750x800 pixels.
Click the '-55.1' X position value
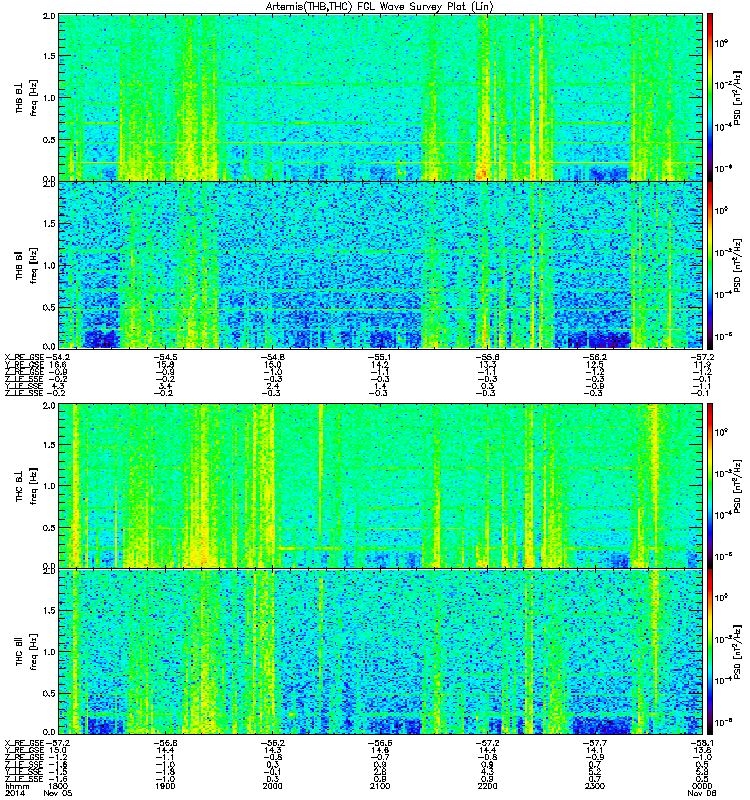[380, 357]
